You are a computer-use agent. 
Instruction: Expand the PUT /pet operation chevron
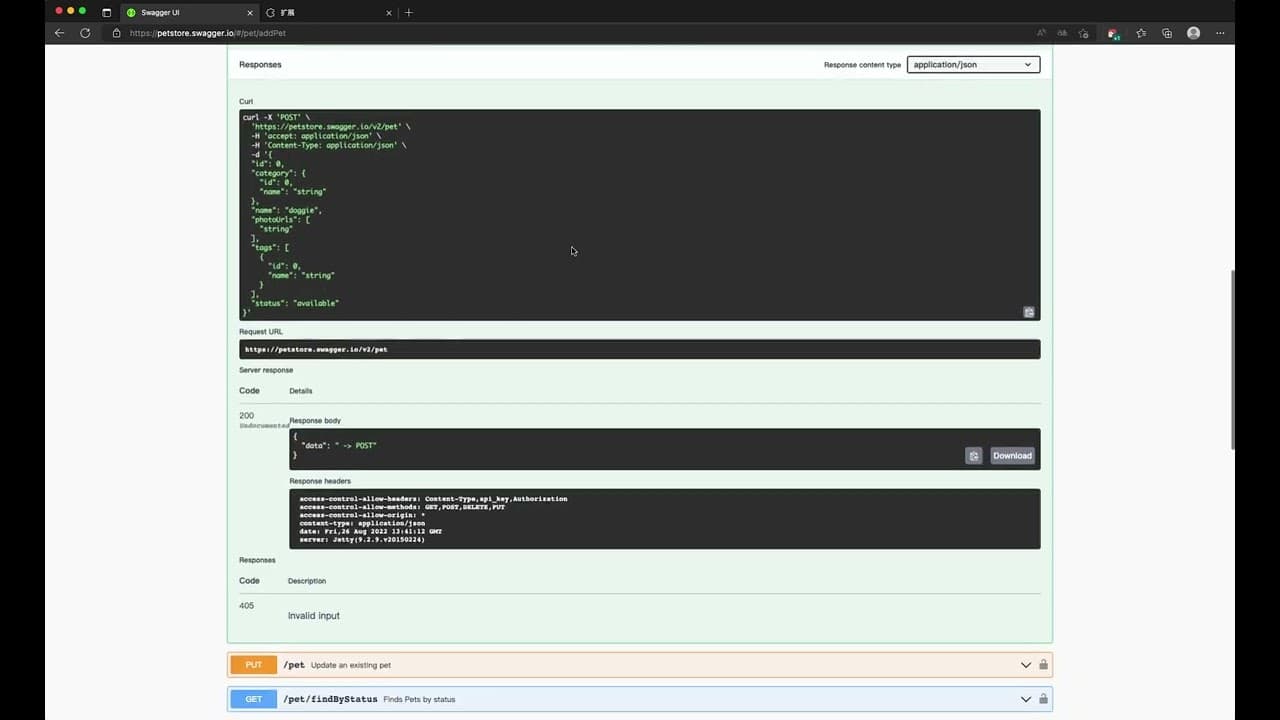click(x=1025, y=665)
